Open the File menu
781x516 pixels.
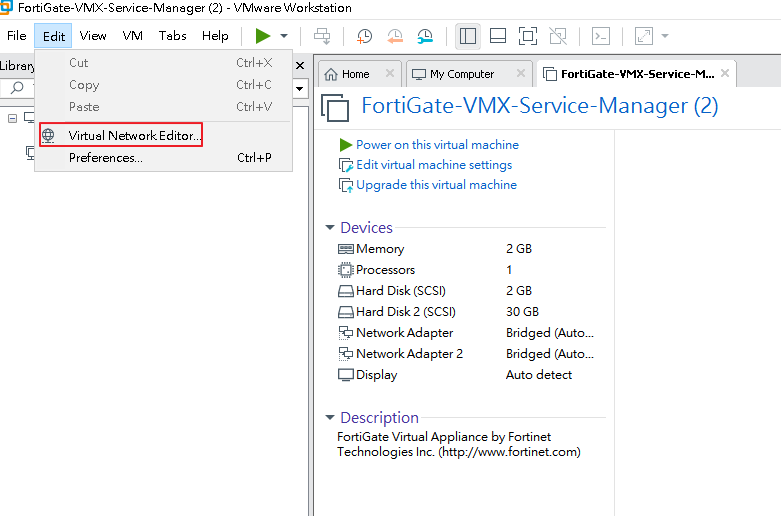(16, 36)
